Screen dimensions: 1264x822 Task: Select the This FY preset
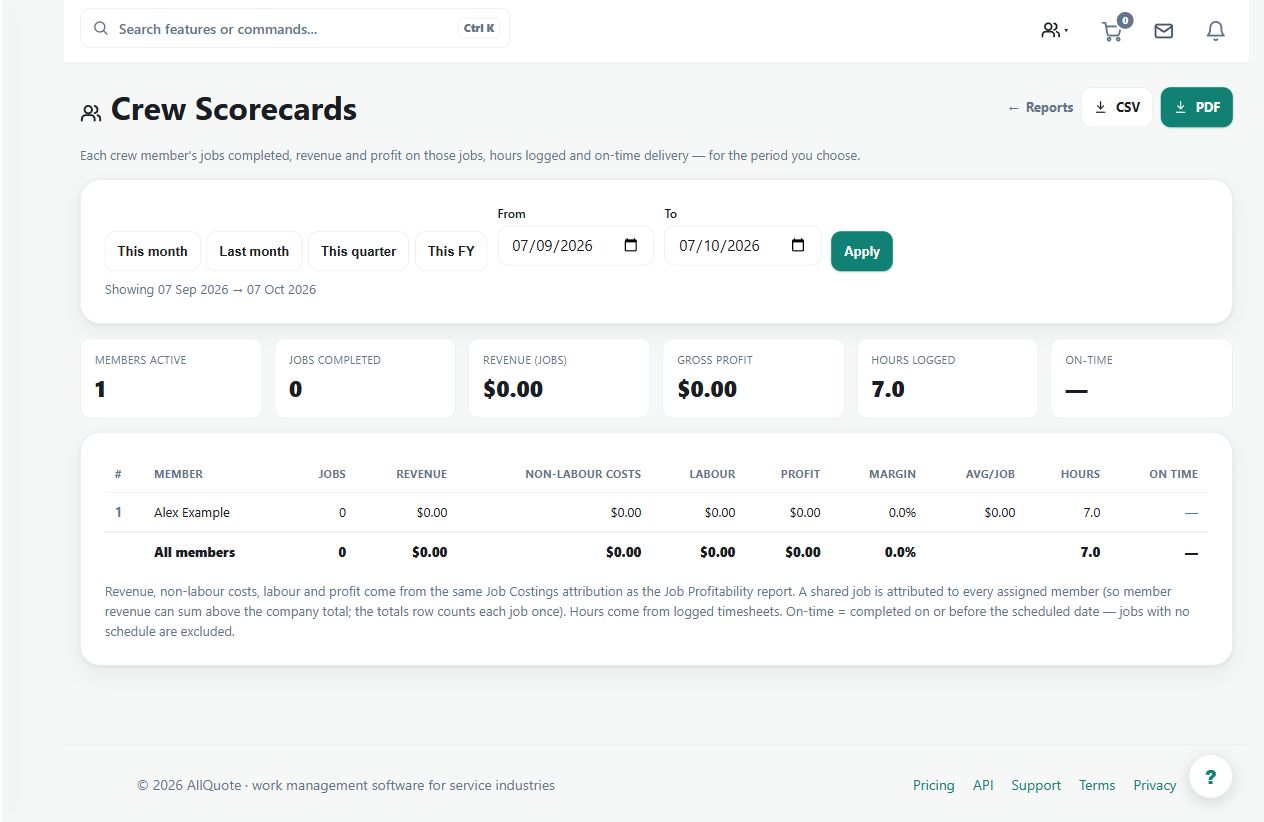point(451,251)
